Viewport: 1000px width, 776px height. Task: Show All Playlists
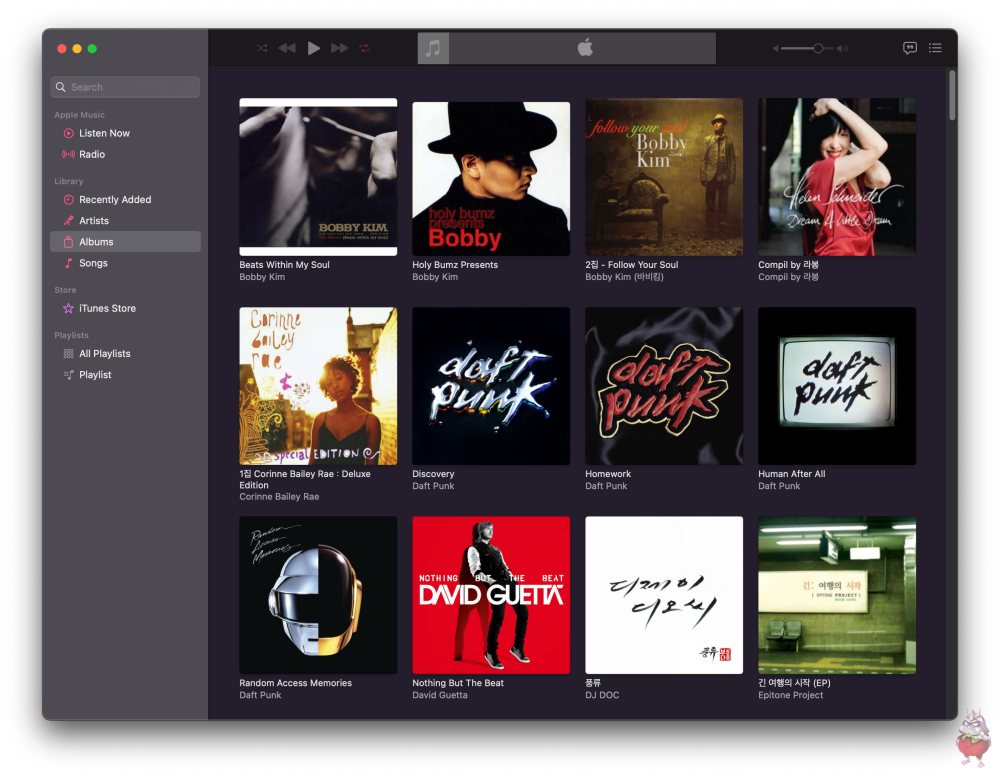coord(125,353)
